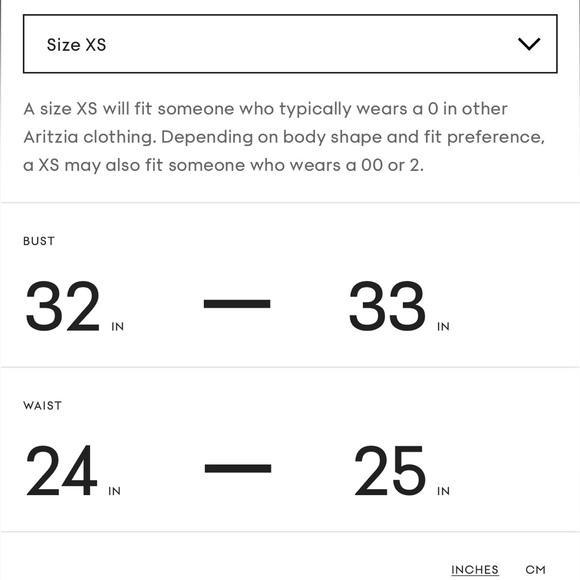The height and width of the screenshot is (580, 580).
Task: Click the IN unit beside 33
Action: [x=443, y=327]
